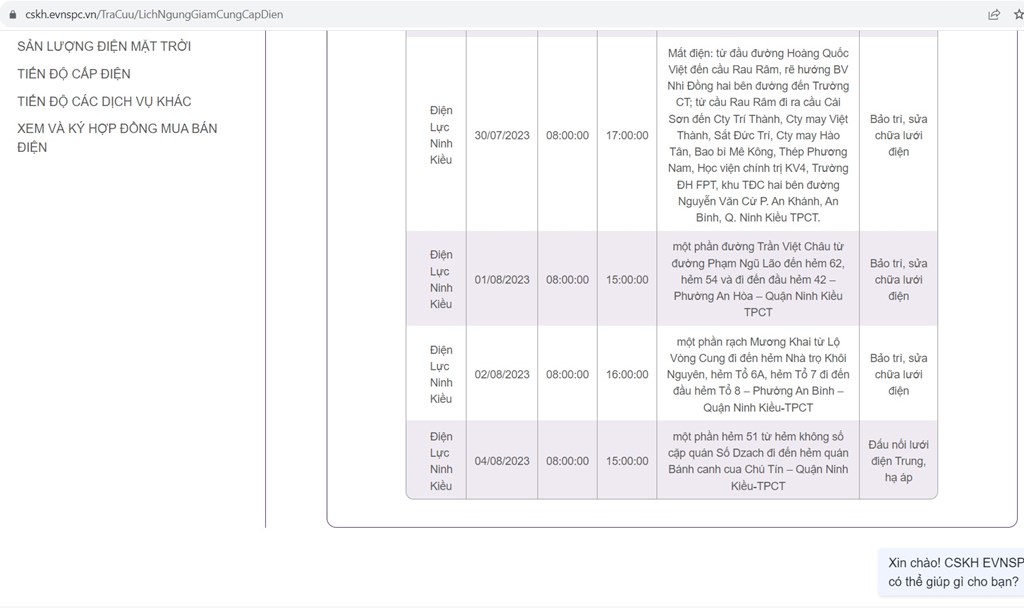Click the Đấu nối lưới điện reason cell
The width and height of the screenshot is (1024, 608).
click(x=898, y=461)
